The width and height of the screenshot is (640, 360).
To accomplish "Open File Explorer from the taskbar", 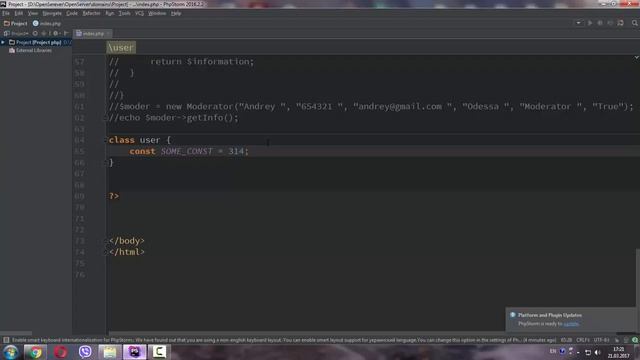I will tap(109, 352).
